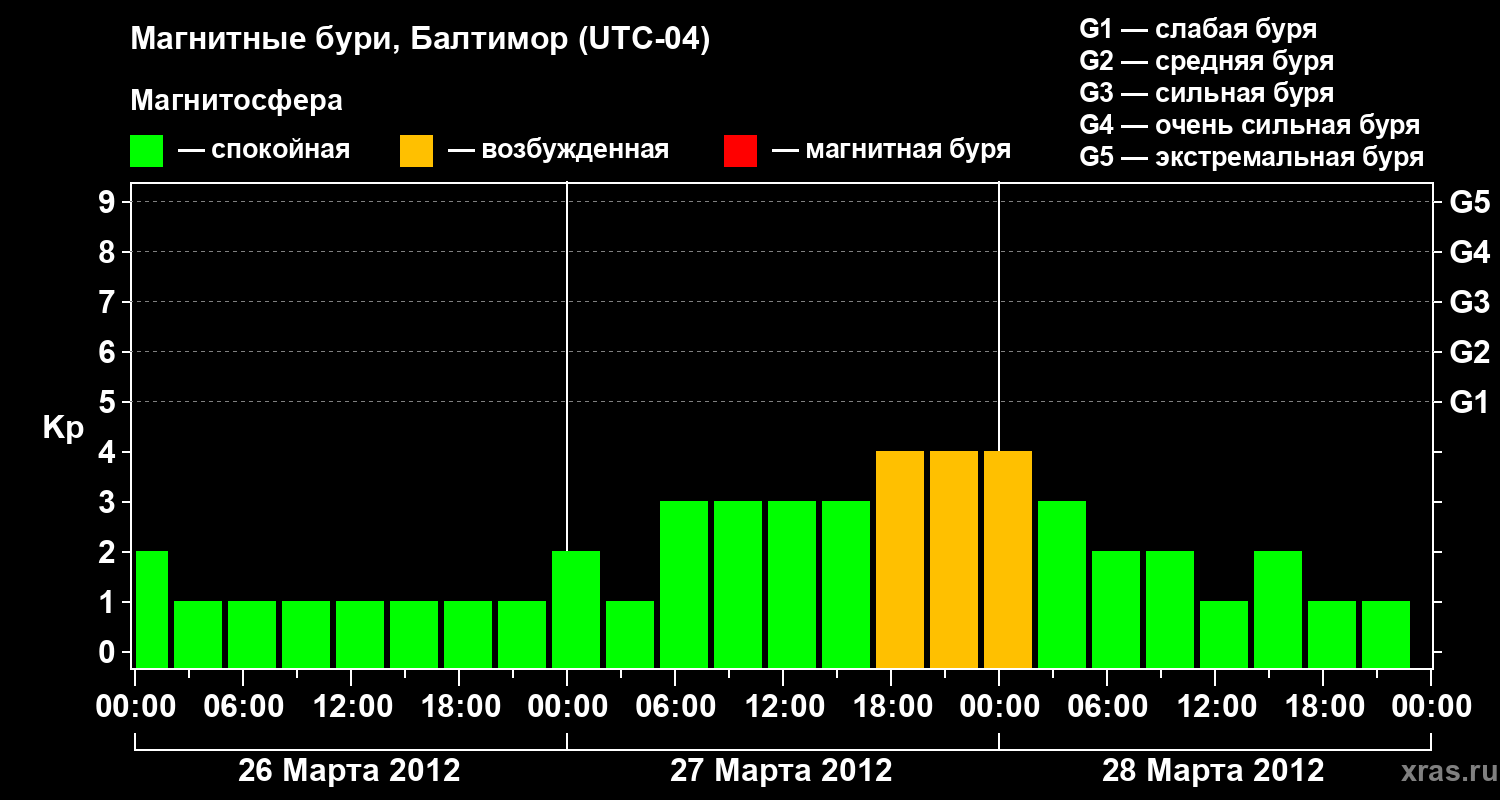Click the '— спокойная' legend label
Screen dimensions: 1500x800
[x=264, y=150]
